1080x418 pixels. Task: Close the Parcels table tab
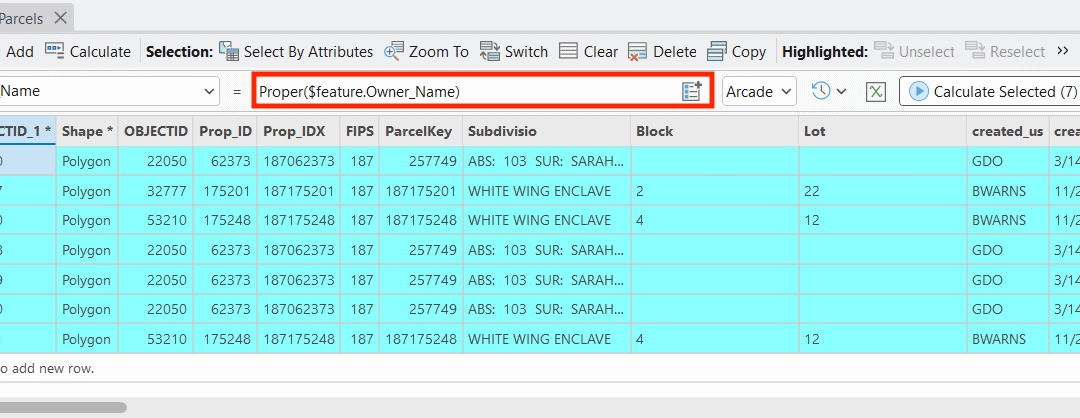tap(61, 19)
